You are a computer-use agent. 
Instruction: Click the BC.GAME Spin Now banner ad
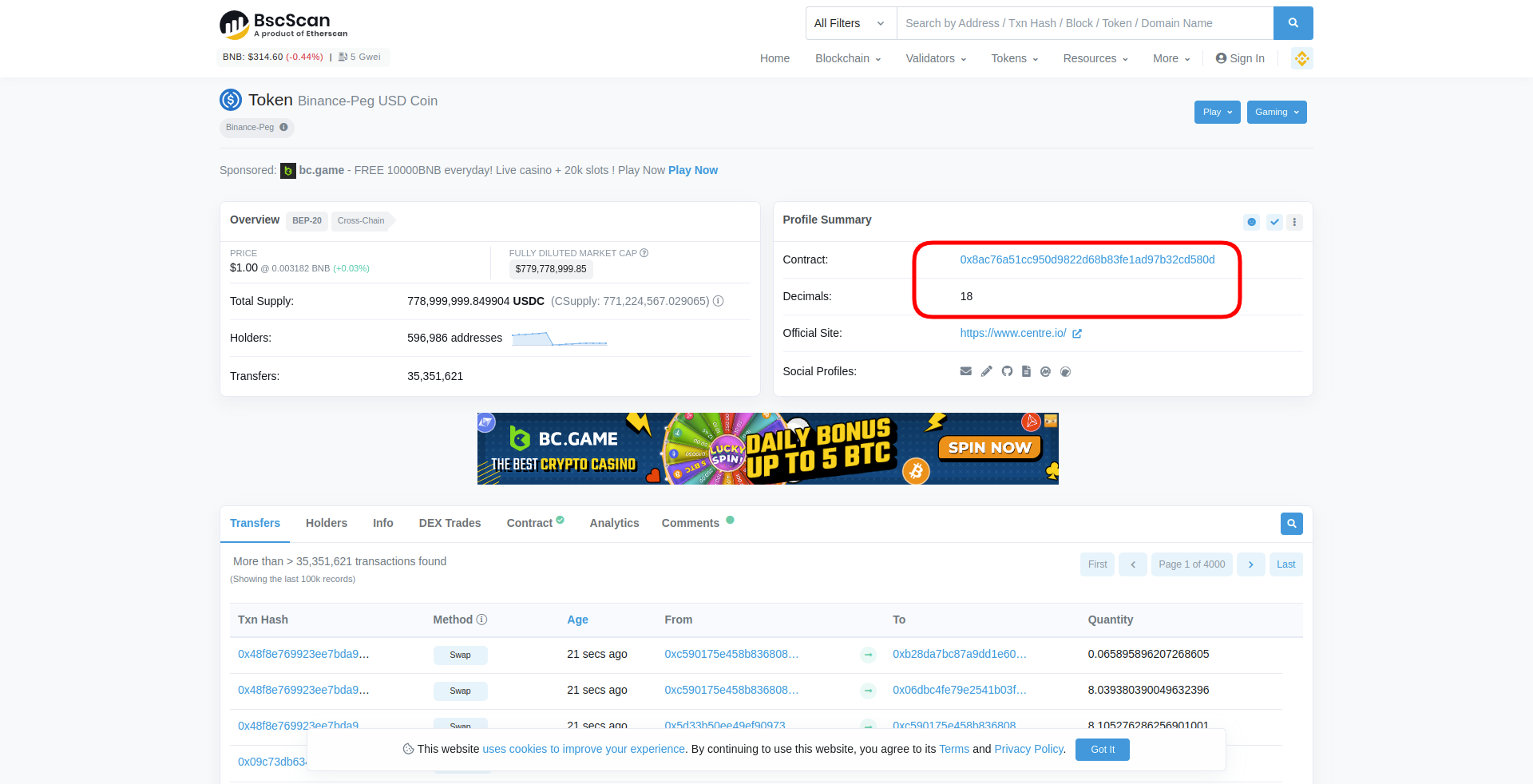768,449
